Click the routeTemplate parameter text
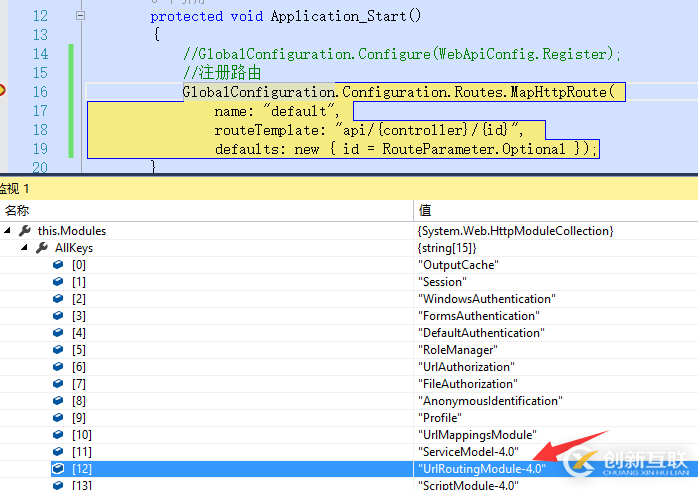This screenshot has height=490, width=698. pyautogui.click(x=369, y=130)
